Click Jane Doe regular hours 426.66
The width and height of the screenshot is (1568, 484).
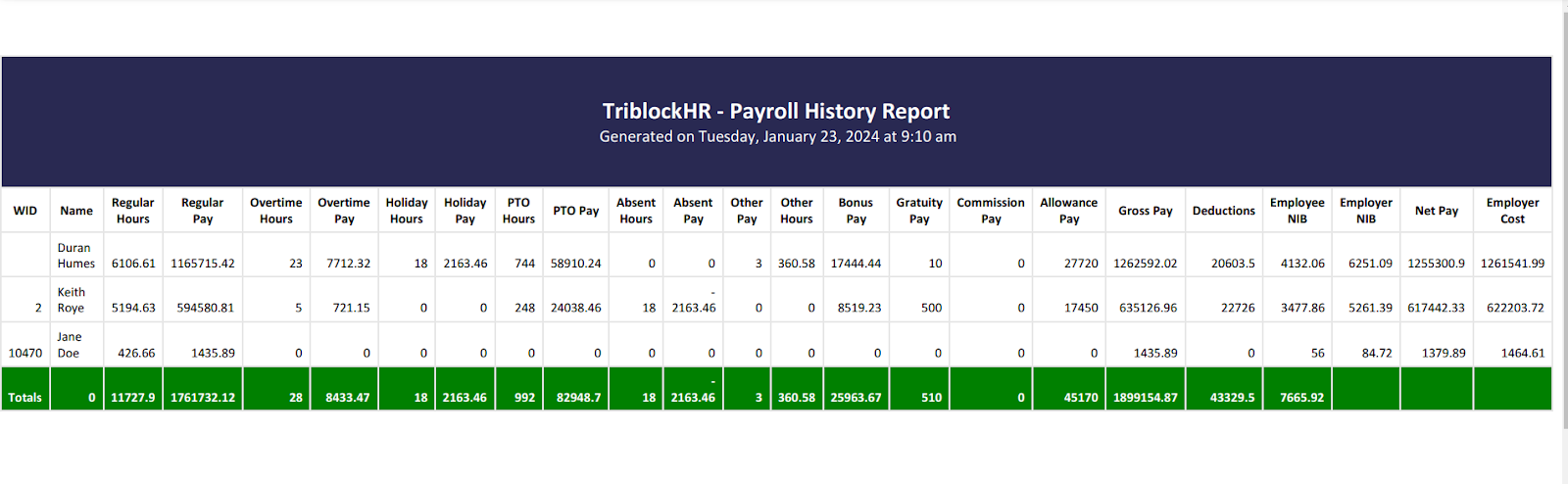[x=136, y=353]
